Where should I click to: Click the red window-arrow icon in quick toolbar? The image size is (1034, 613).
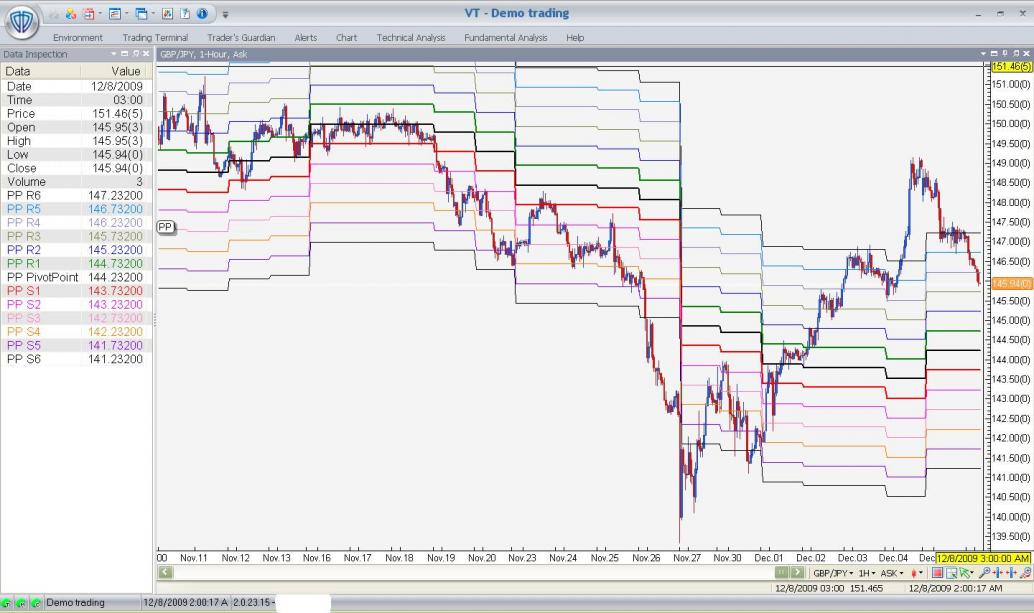88,14
